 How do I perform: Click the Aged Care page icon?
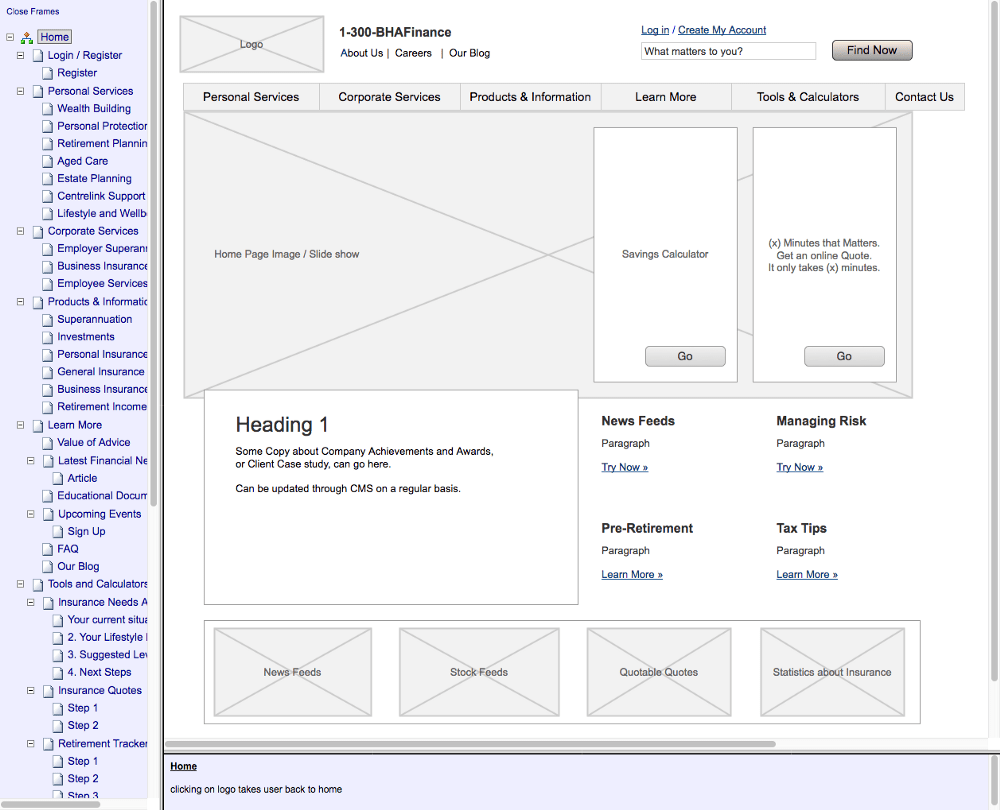pos(46,161)
